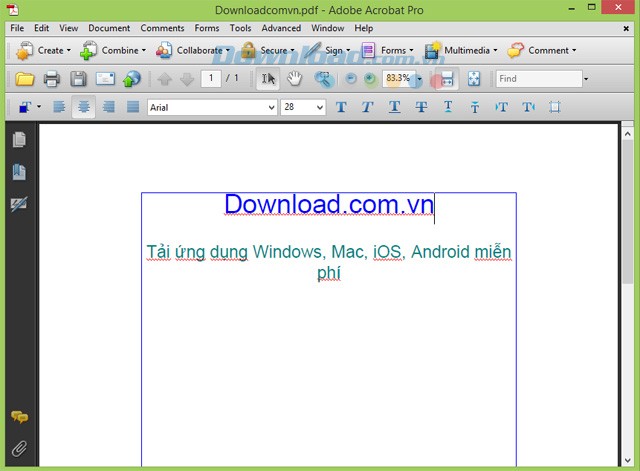Open the Signatures panel in sidebar
The width and height of the screenshot is (640, 471).
click(19, 204)
